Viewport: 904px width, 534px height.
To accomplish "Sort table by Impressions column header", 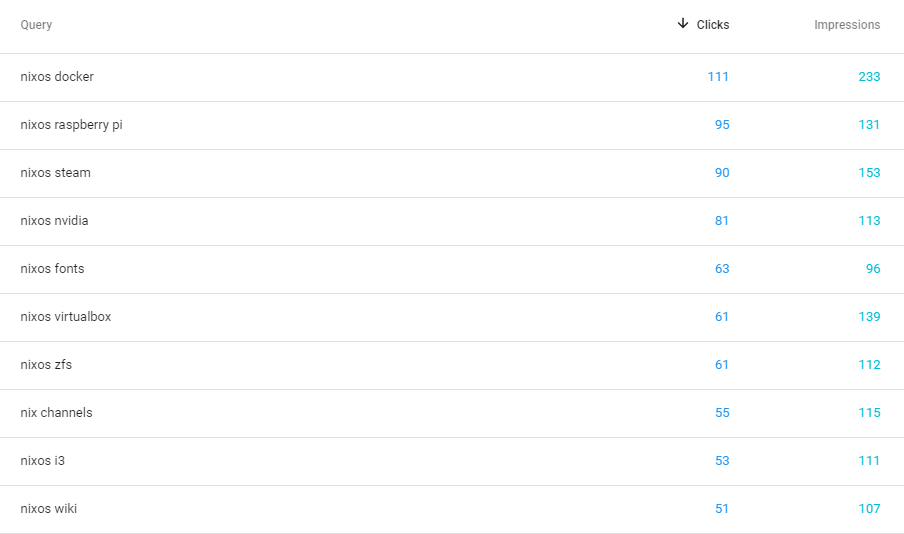I will (847, 25).
